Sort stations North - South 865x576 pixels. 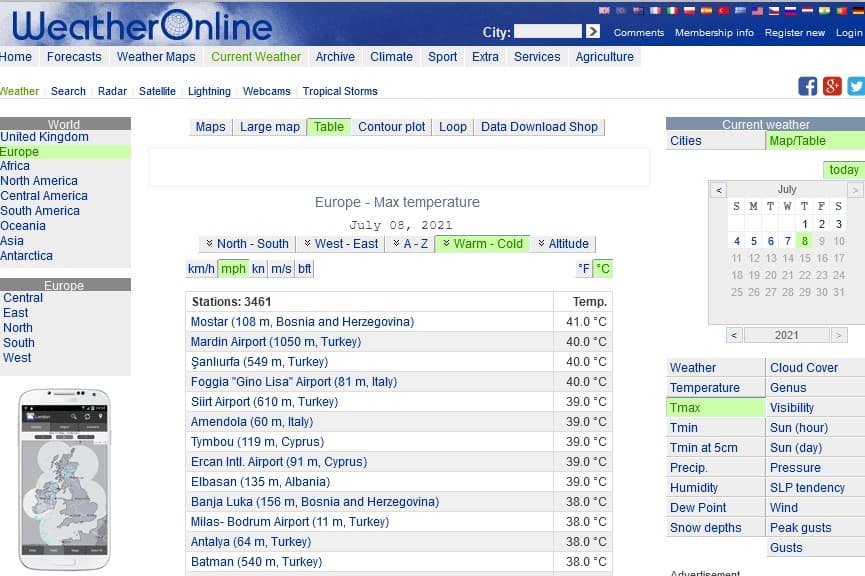tap(247, 244)
